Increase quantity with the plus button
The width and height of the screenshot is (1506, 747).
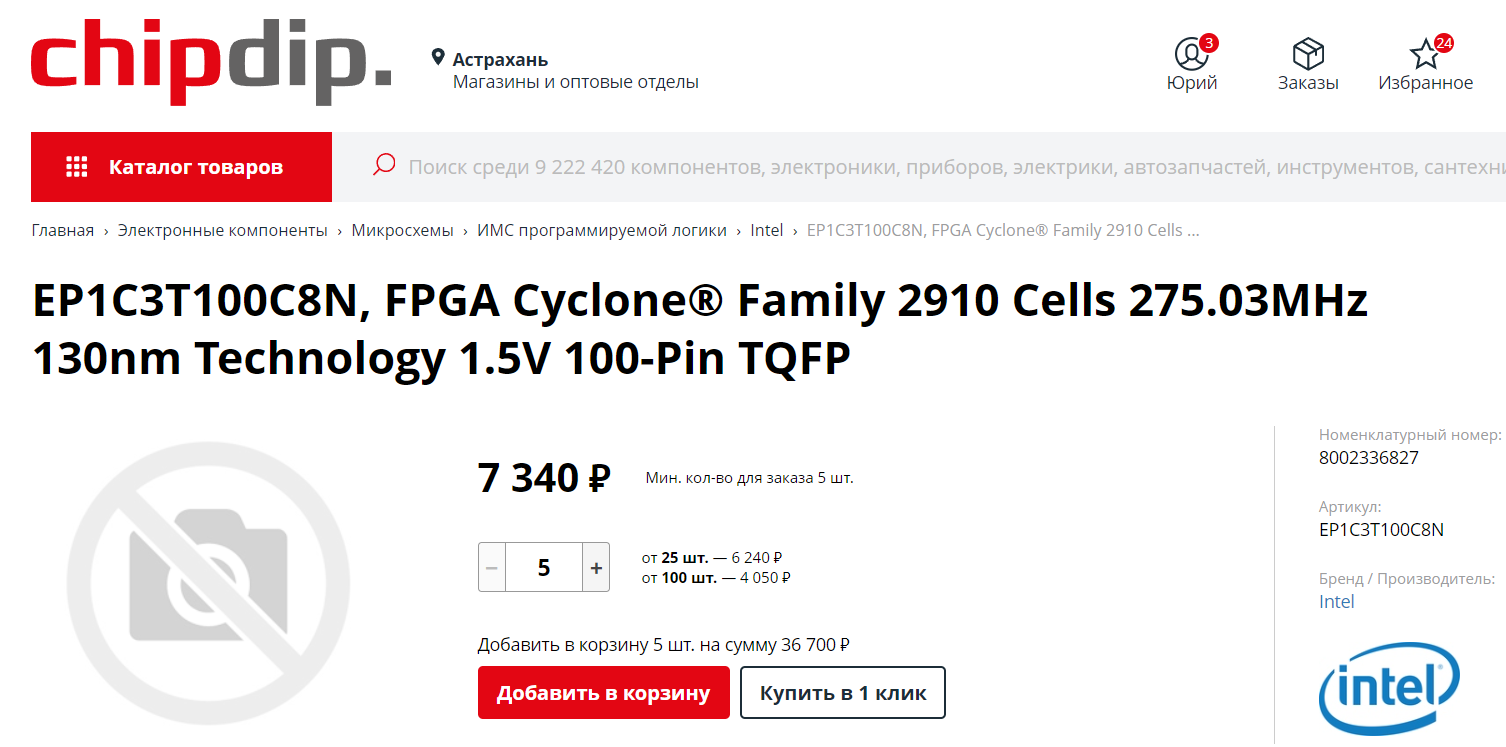pos(596,567)
